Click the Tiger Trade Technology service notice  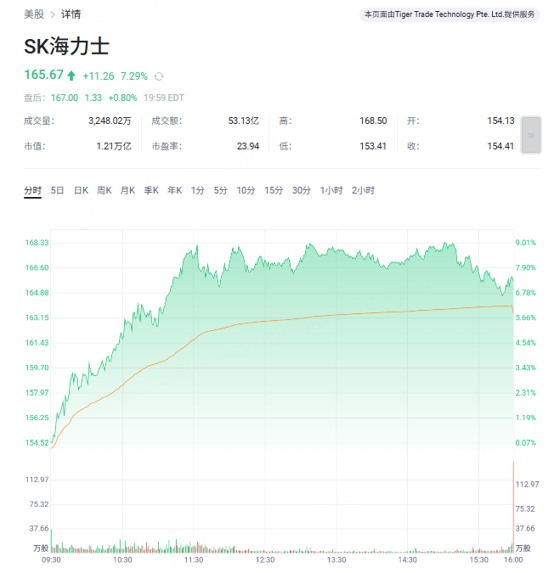click(449, 15)
